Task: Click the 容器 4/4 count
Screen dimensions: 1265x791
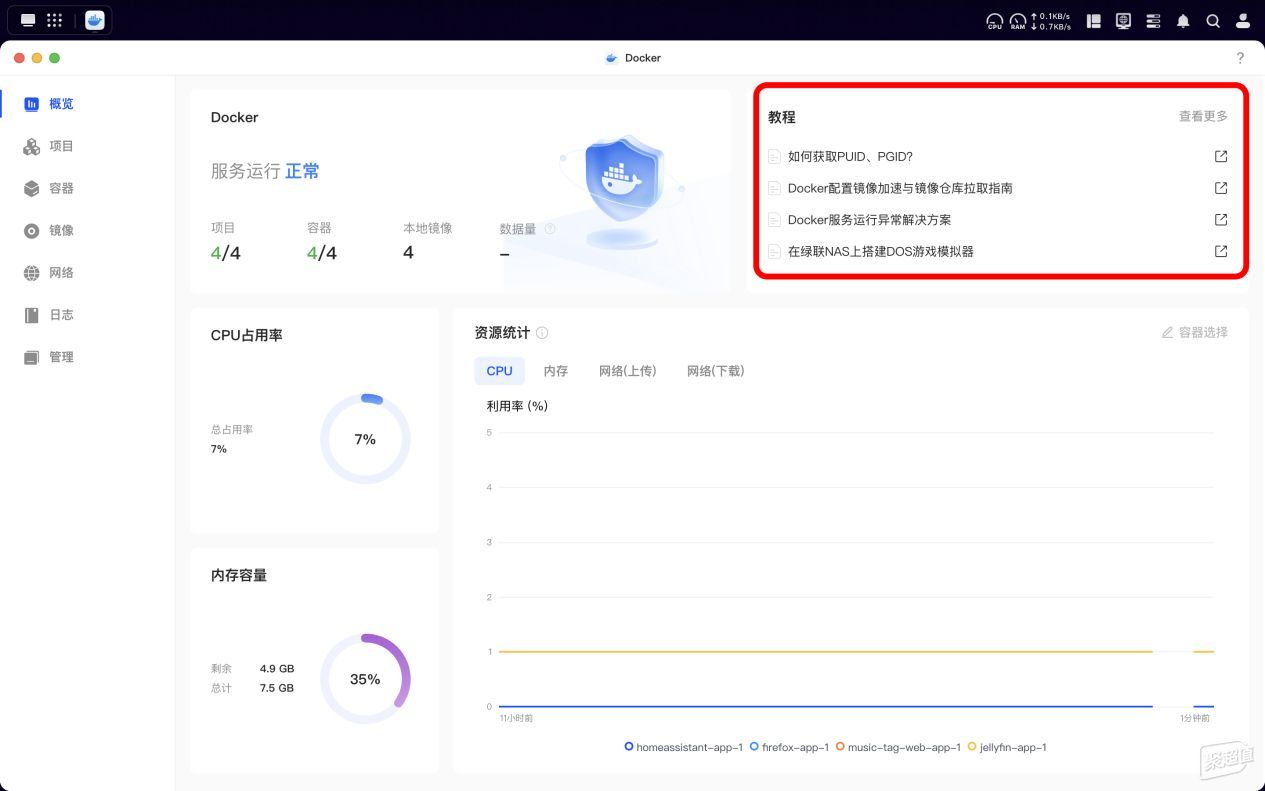Action: click(322, 253)
